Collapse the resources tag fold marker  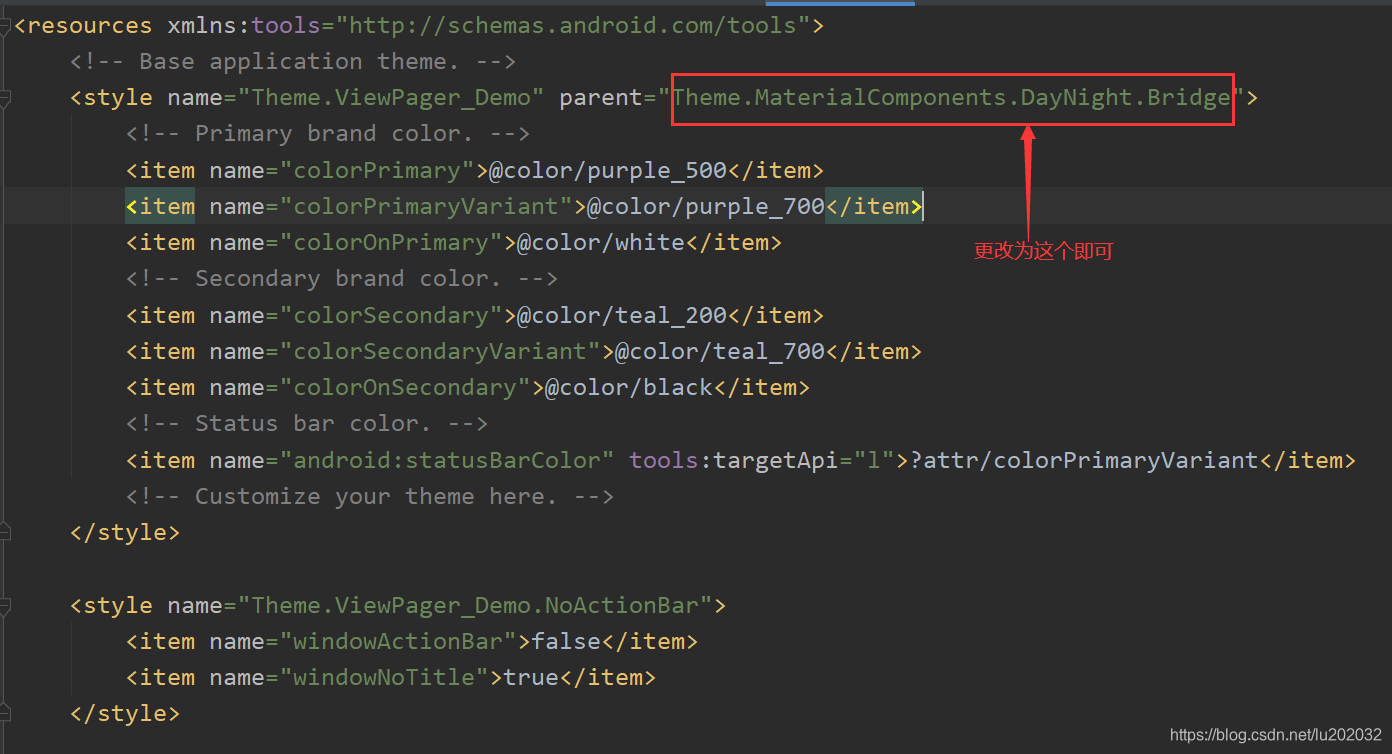[x=5, y=26]
